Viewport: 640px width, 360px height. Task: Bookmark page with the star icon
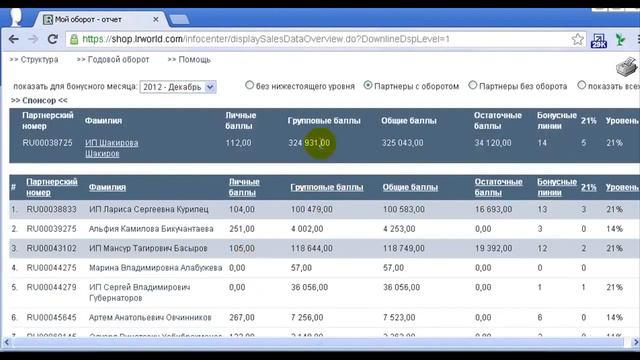(578, 39)
